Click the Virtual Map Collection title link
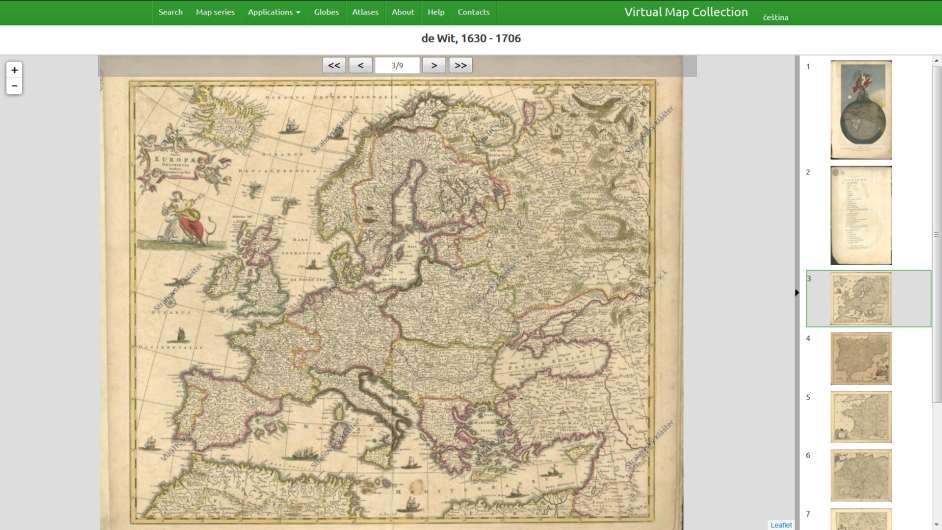The height and width of the screenshot is (530, 942). pos(685,12)
